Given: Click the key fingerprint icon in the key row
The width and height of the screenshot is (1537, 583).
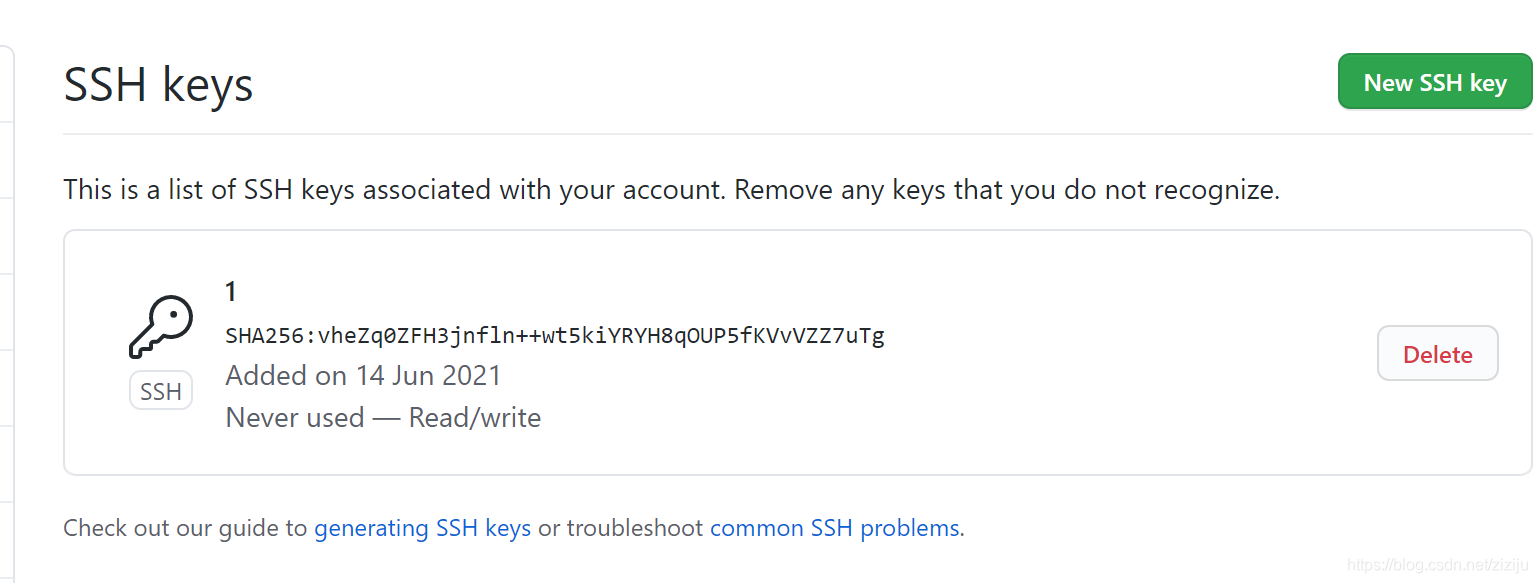Looking at the screenshot, I should coord(161,328).
